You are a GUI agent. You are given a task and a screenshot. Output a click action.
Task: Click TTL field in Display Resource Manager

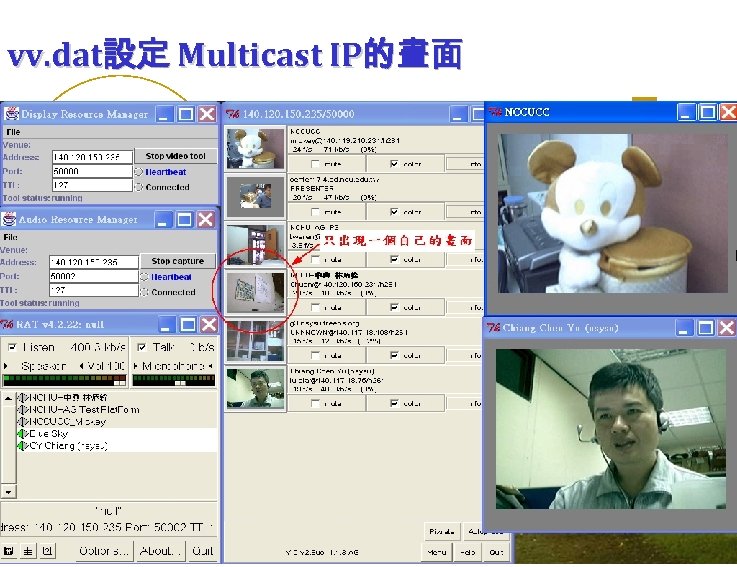click(x=92, y=185)
